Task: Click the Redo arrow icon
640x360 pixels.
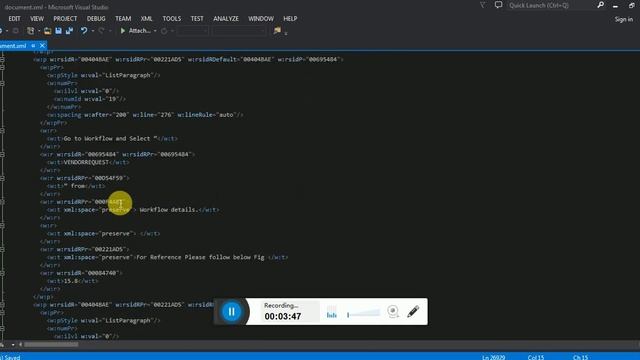Action: click(101, 31)
